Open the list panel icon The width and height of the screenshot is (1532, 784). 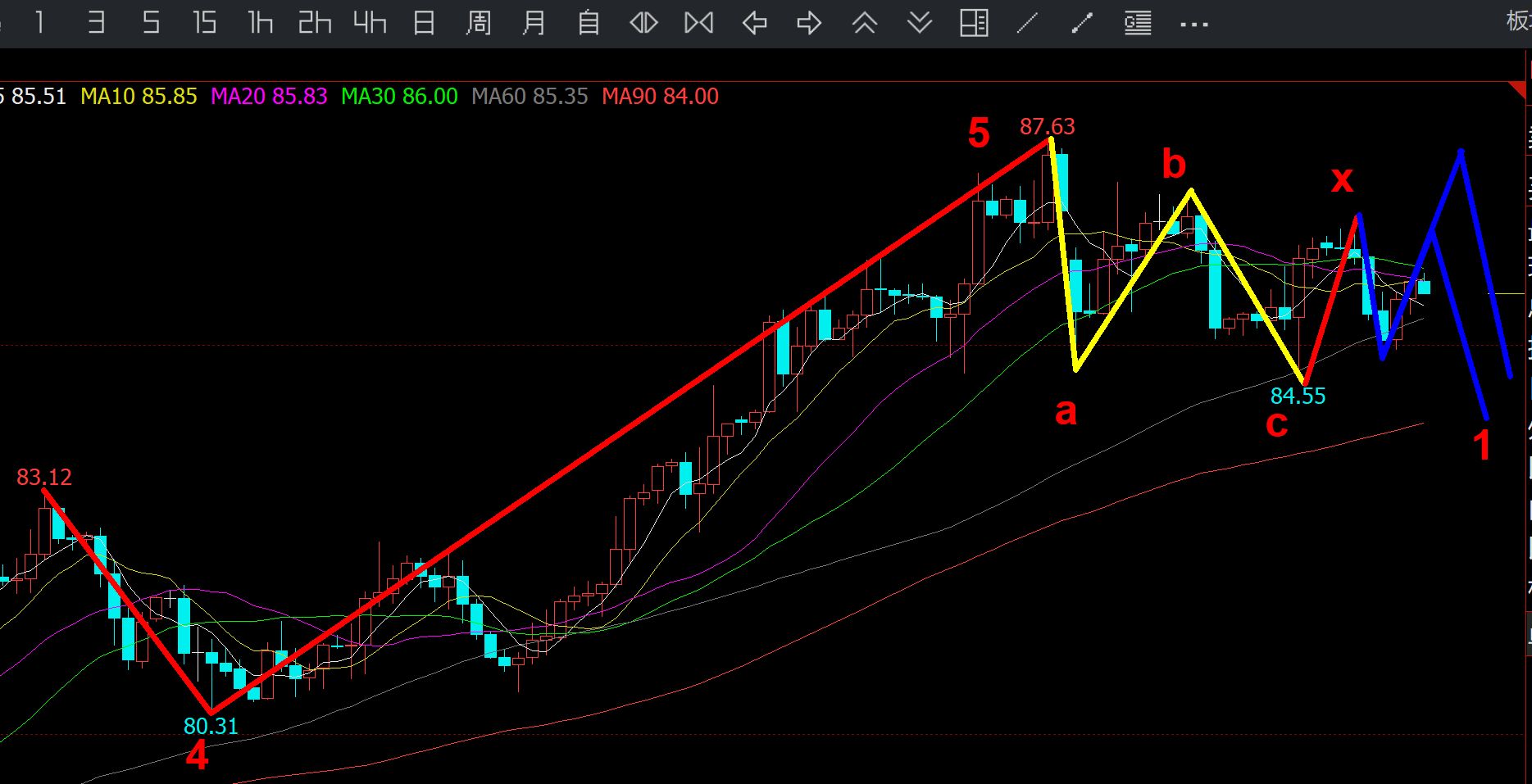click(x=1138, y=23)
